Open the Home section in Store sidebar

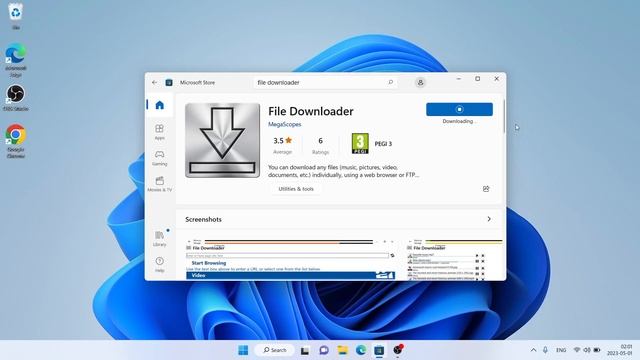(x=160, y=105)
